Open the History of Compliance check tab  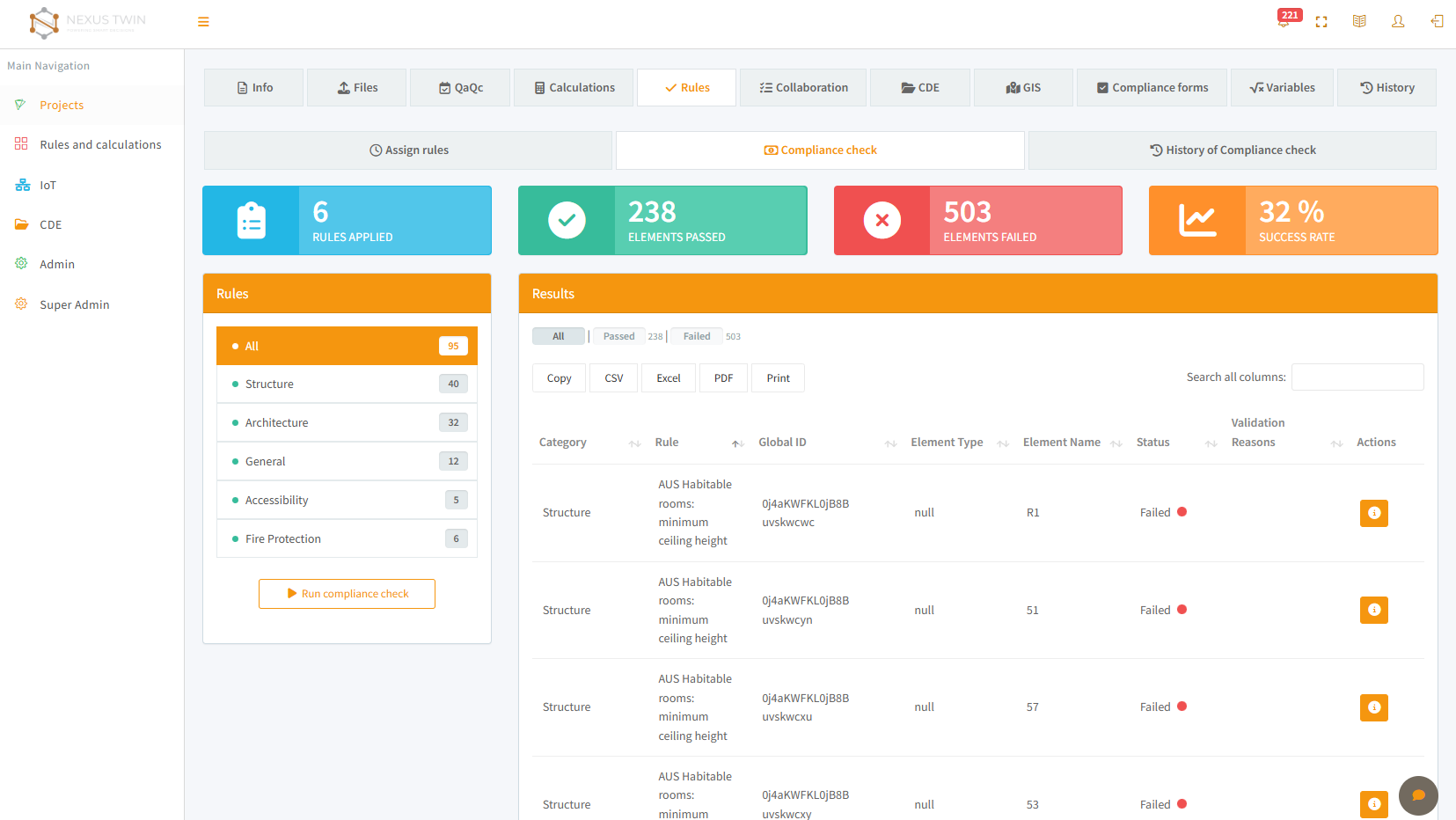click(x=1233, y=150)
